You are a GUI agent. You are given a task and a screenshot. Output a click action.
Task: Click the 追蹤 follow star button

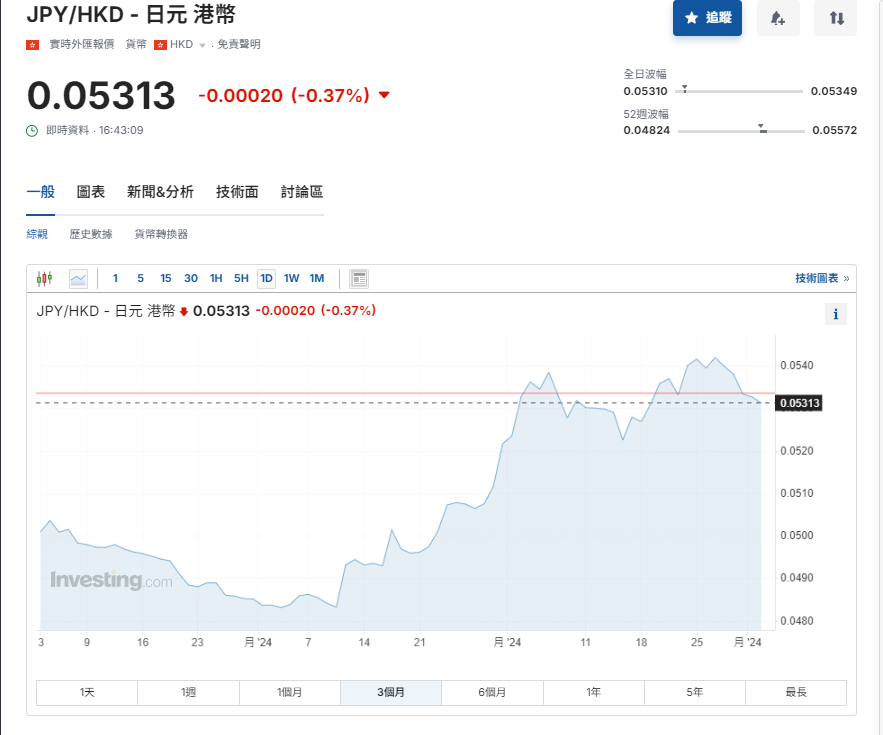click(x=707, y=18)
